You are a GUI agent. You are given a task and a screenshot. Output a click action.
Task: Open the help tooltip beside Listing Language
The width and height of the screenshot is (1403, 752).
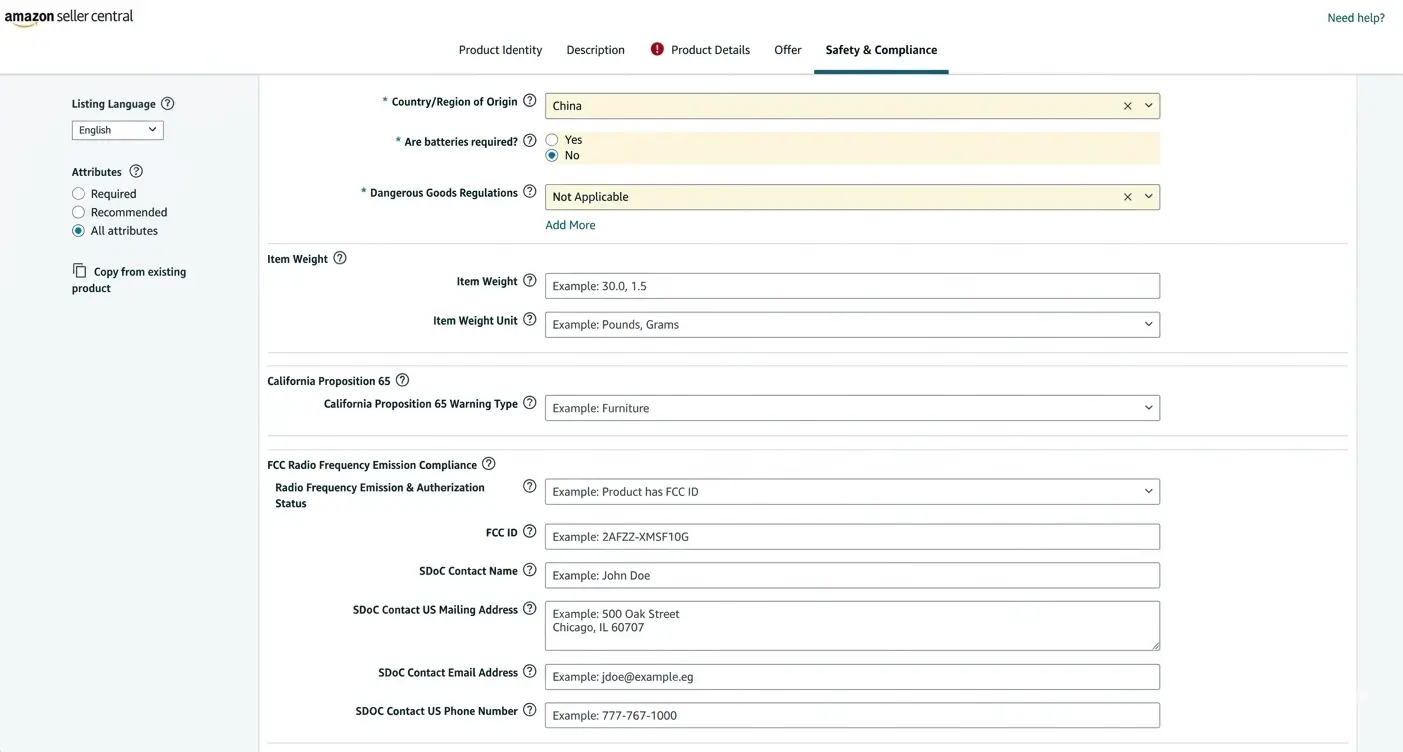pos(167,103)
